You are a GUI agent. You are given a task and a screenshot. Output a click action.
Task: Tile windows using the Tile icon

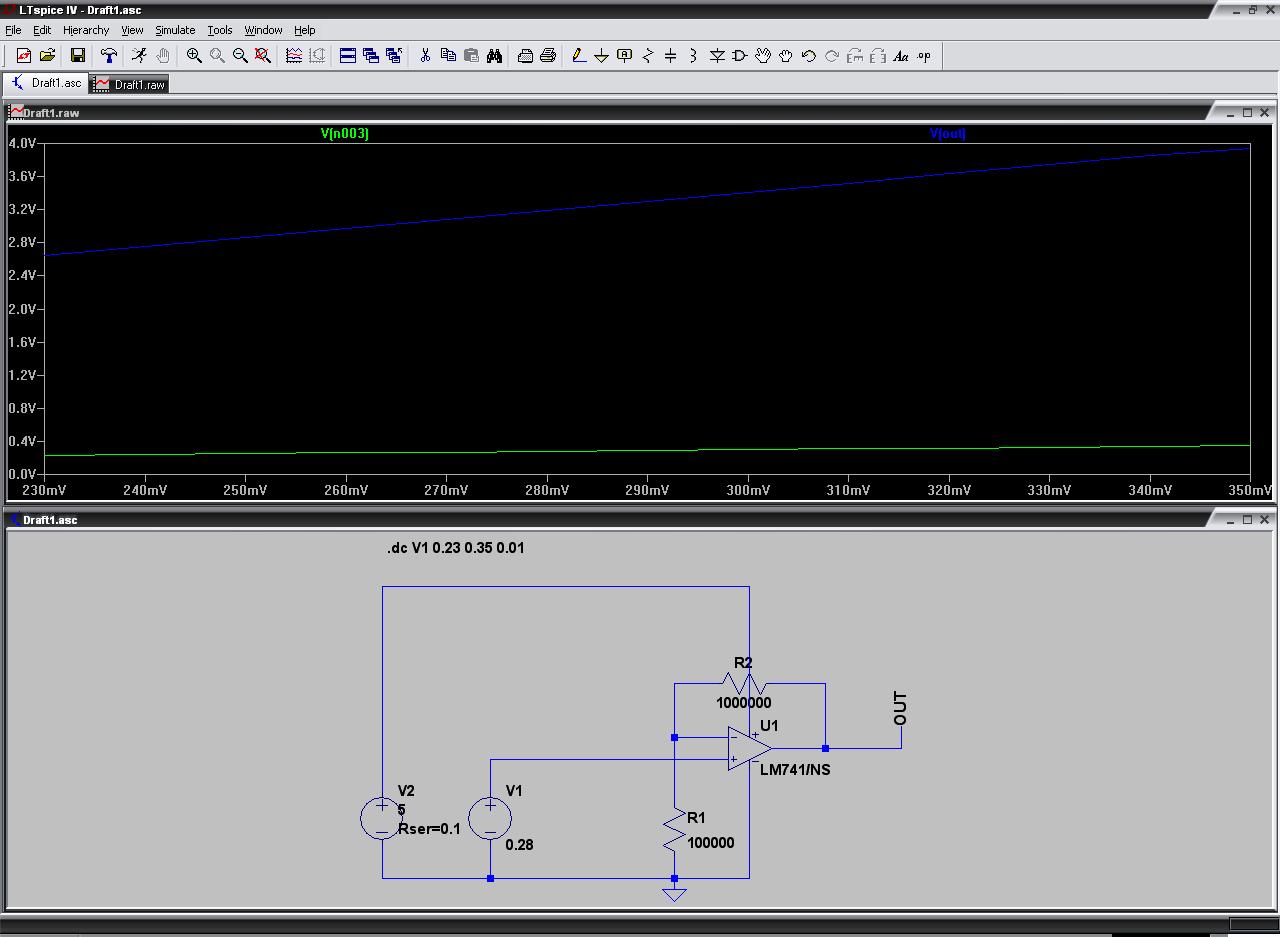(348, 56)
